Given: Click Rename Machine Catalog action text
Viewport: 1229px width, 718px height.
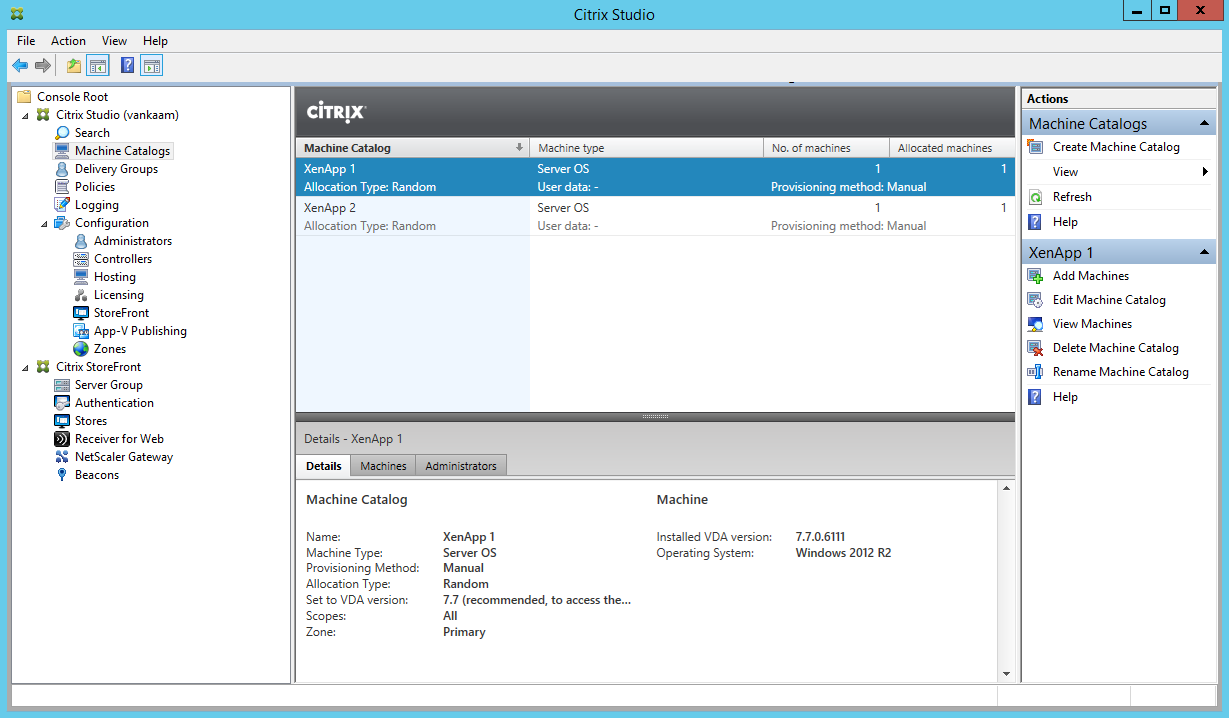Looking at the screenshot, I should pos(1121,372).
